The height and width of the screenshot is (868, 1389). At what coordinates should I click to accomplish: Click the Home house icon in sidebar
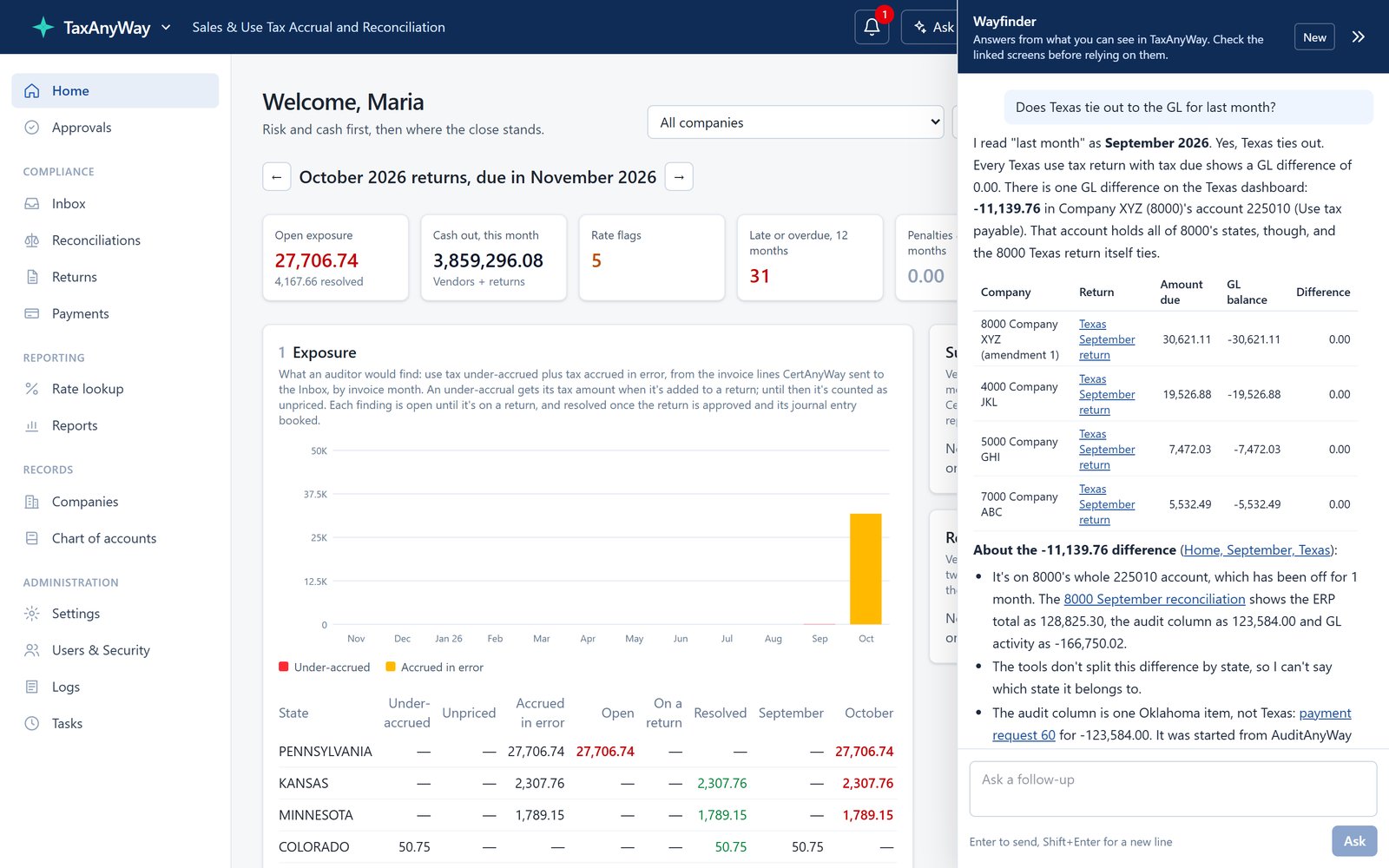click(32, 90)
